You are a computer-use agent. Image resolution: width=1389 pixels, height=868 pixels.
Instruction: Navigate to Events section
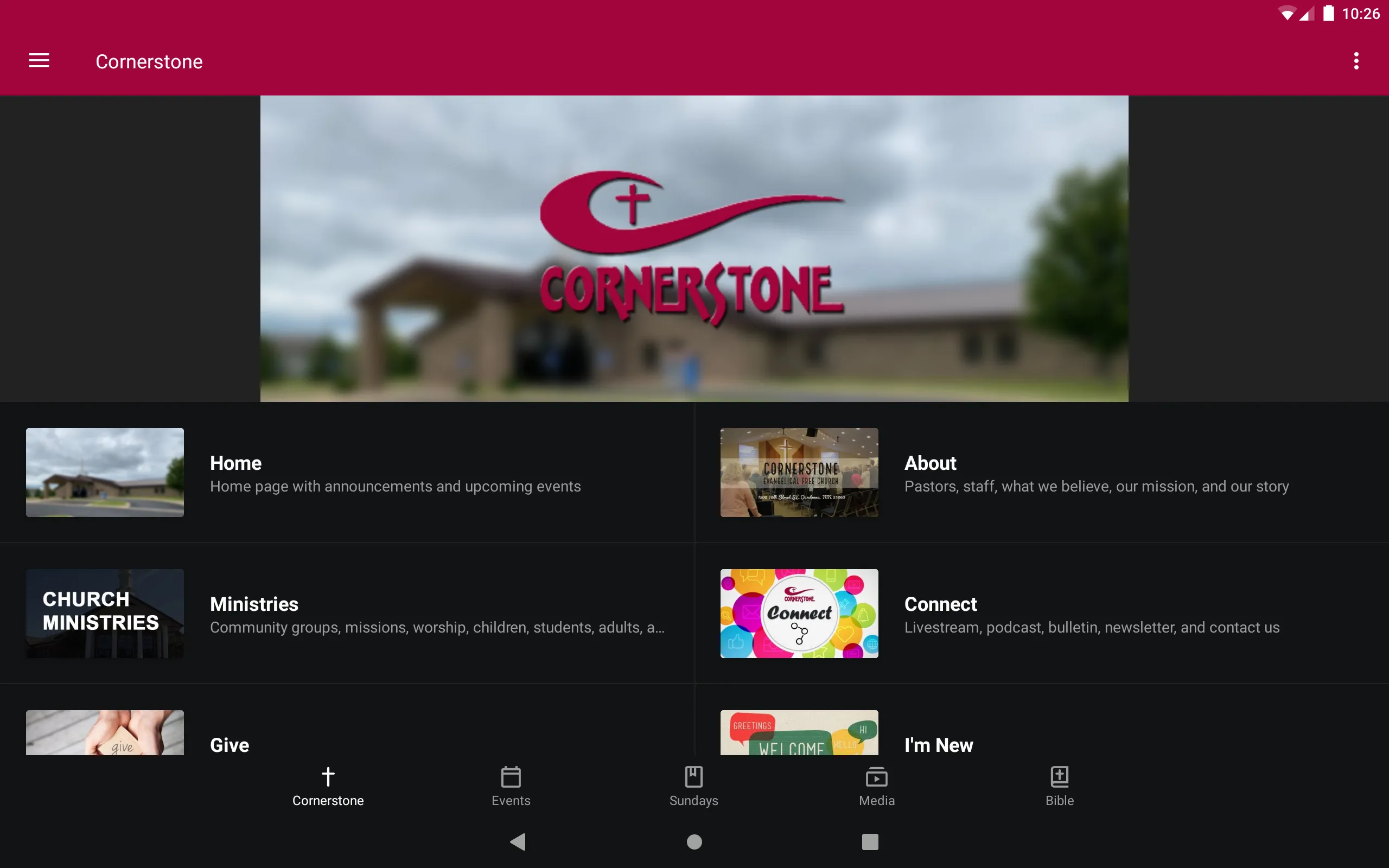510,786
